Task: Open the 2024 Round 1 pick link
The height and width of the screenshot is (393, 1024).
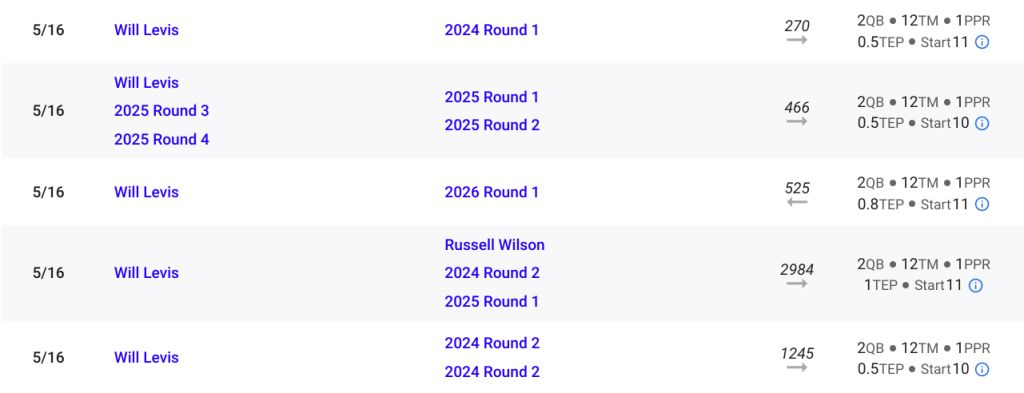Action: pyautogui.click(x=492, y=30)
